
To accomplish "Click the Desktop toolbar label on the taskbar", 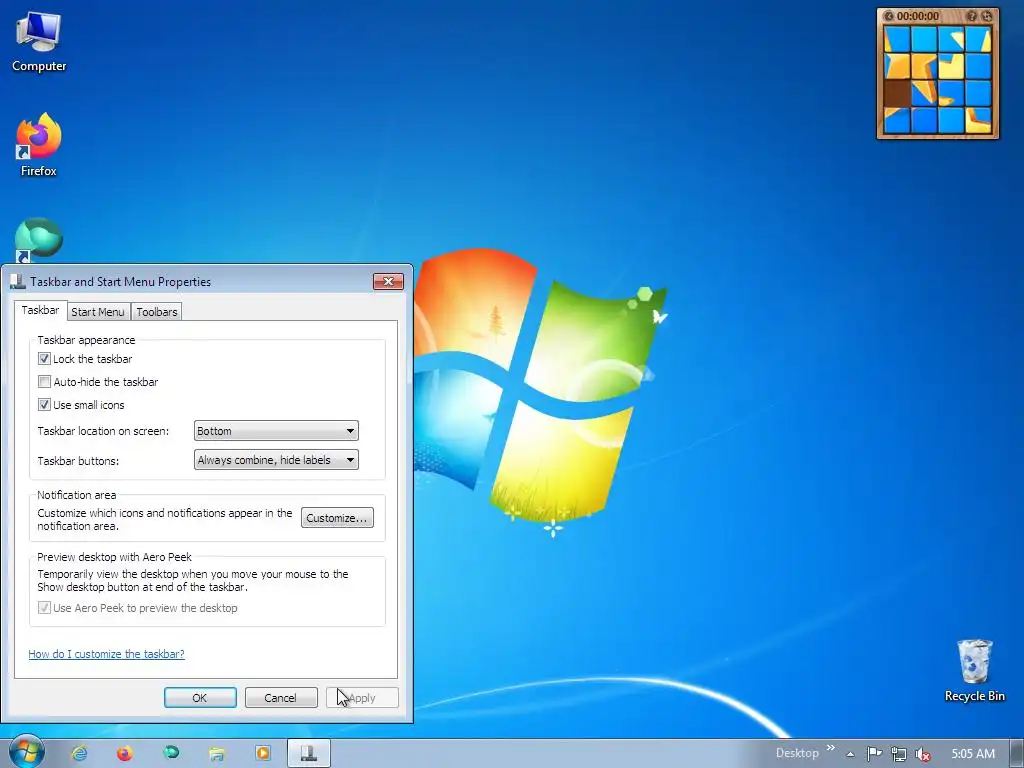I will (x=797, y=753).
